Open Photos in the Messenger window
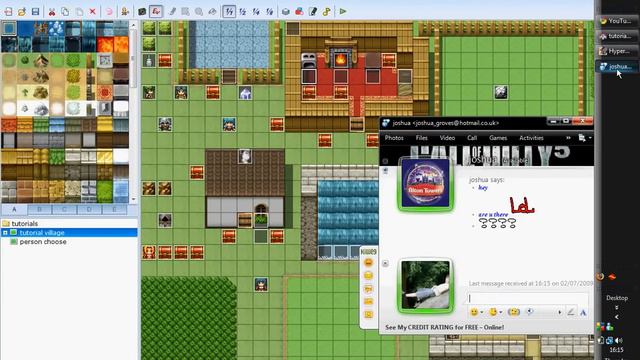 point(394,138)
